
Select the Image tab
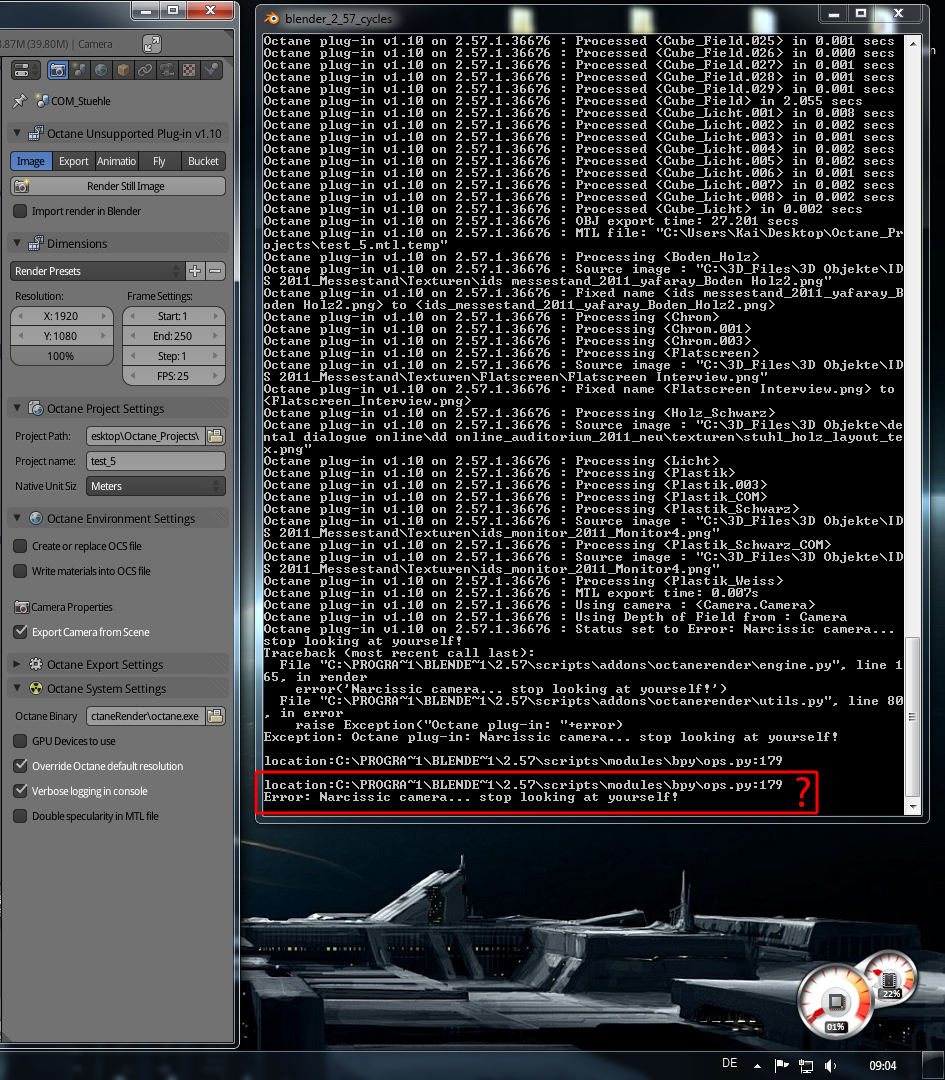point(31,161)
